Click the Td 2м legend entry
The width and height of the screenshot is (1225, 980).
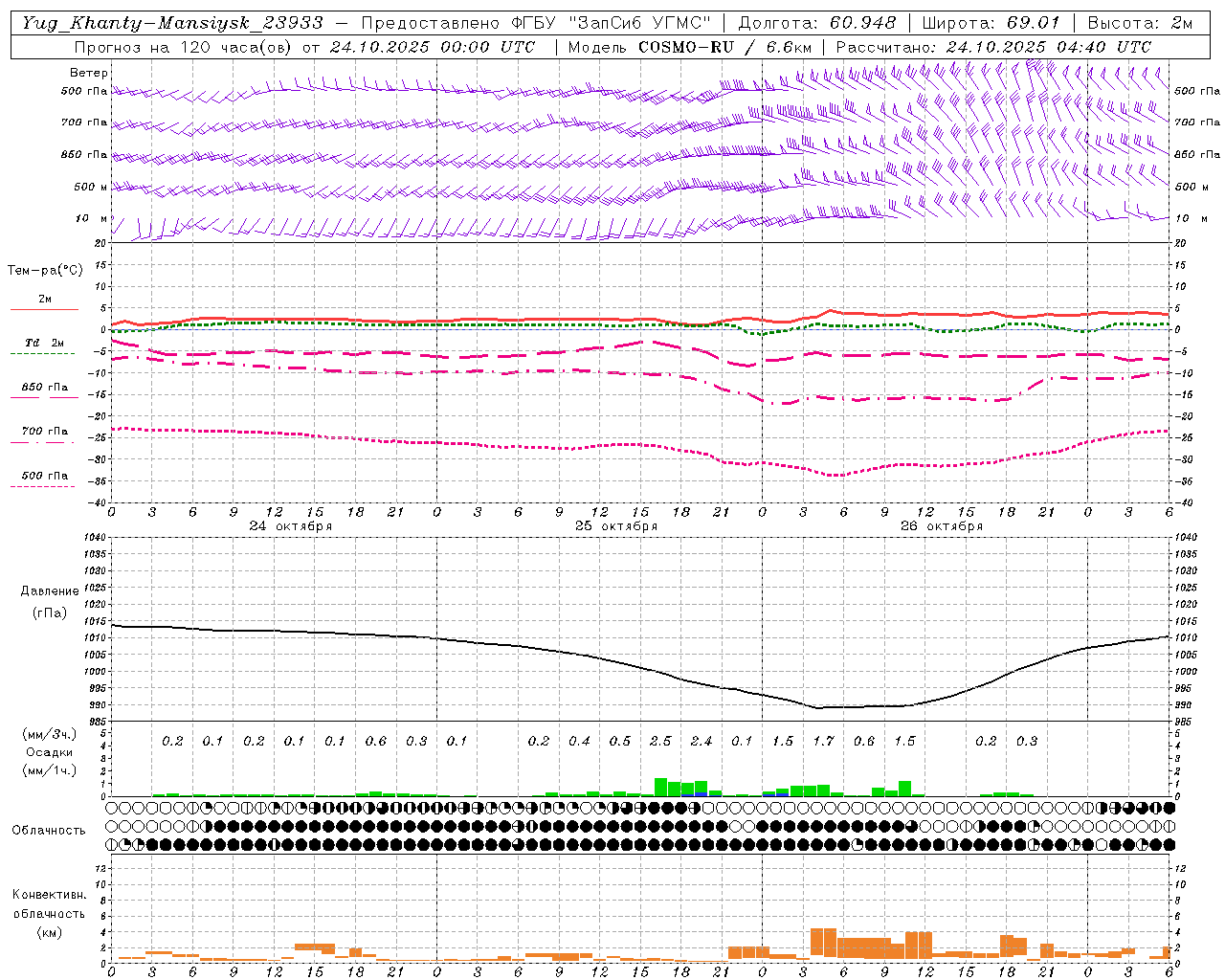pyautogui.click(x=44, y=343)
